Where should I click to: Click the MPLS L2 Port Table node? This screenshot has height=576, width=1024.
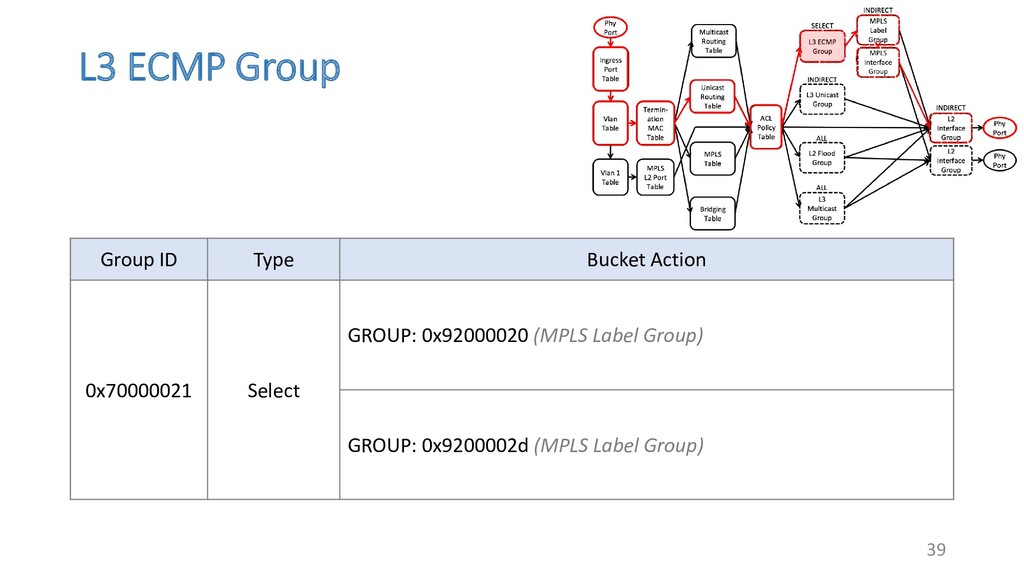point(655,177)
